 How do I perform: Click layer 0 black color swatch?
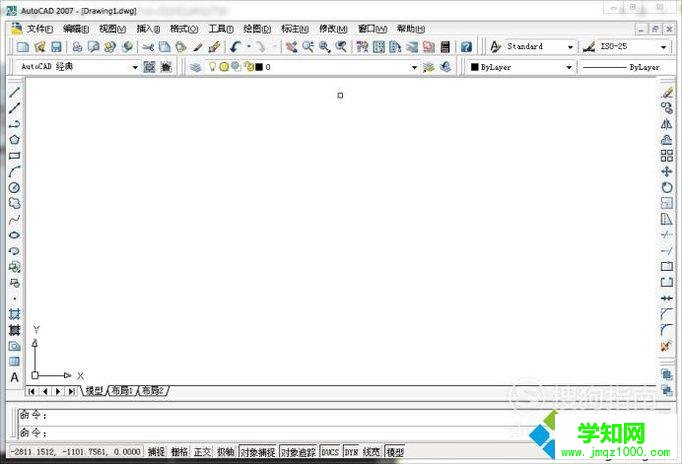pos(259,67)
